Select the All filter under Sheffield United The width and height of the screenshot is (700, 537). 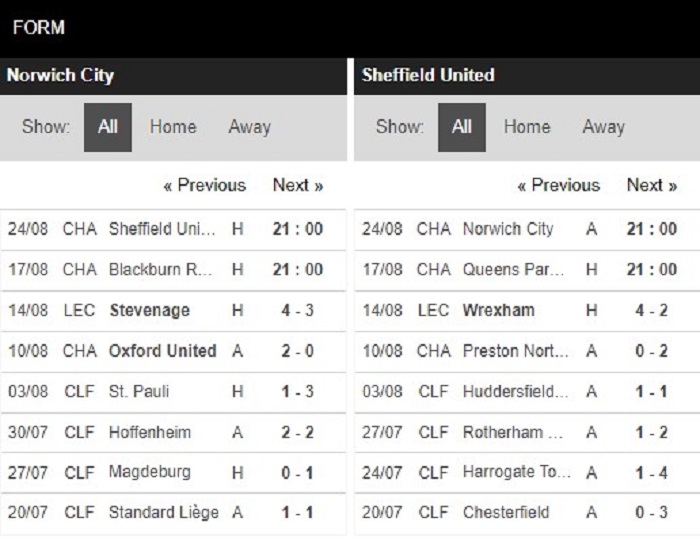(462, 127)
